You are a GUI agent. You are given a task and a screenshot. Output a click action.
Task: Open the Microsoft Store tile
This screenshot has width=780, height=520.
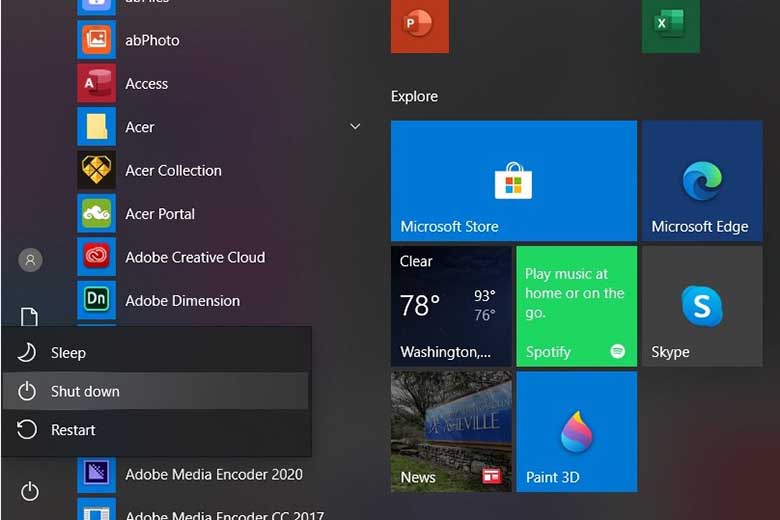pos(513,181)
